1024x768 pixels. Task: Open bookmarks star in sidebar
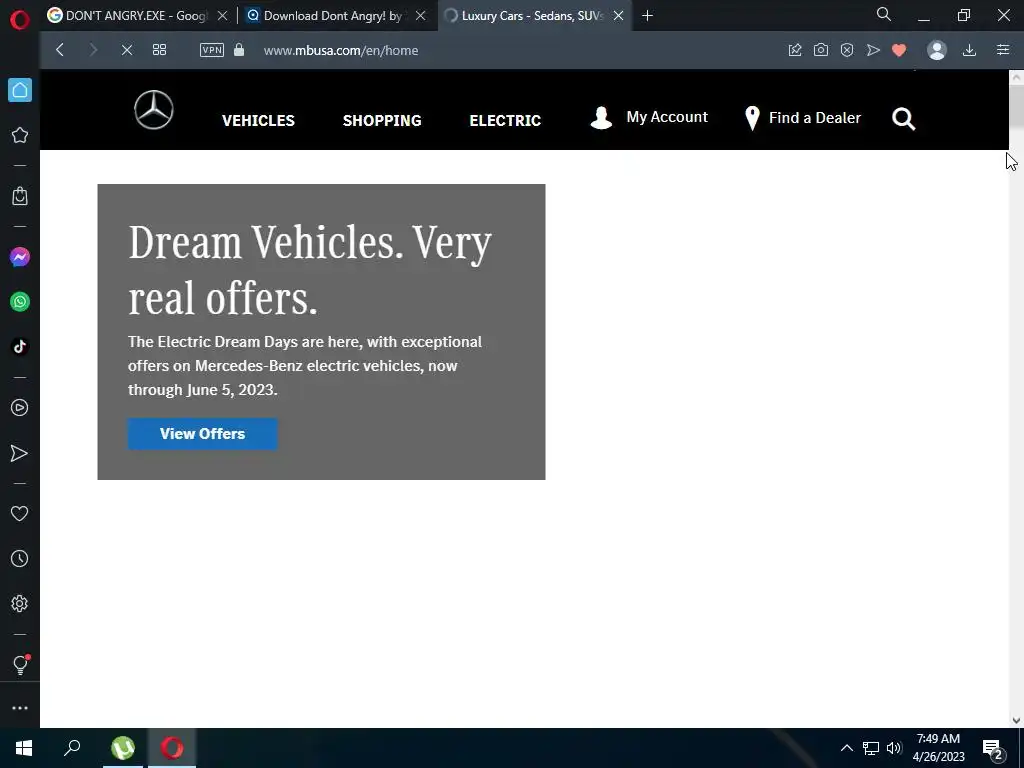pos(20,135)
